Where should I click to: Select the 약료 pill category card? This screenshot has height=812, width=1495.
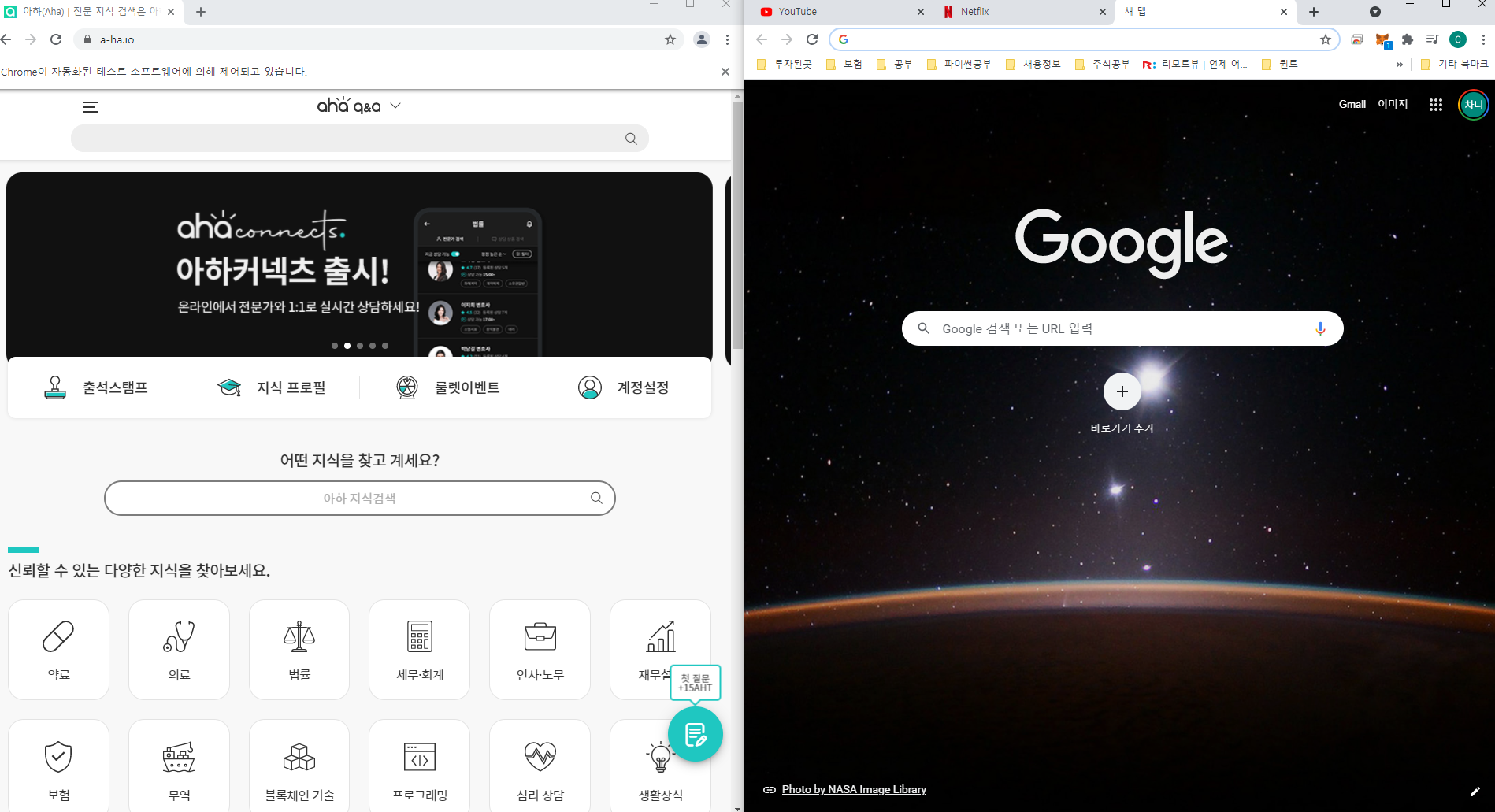click(58, 650)
